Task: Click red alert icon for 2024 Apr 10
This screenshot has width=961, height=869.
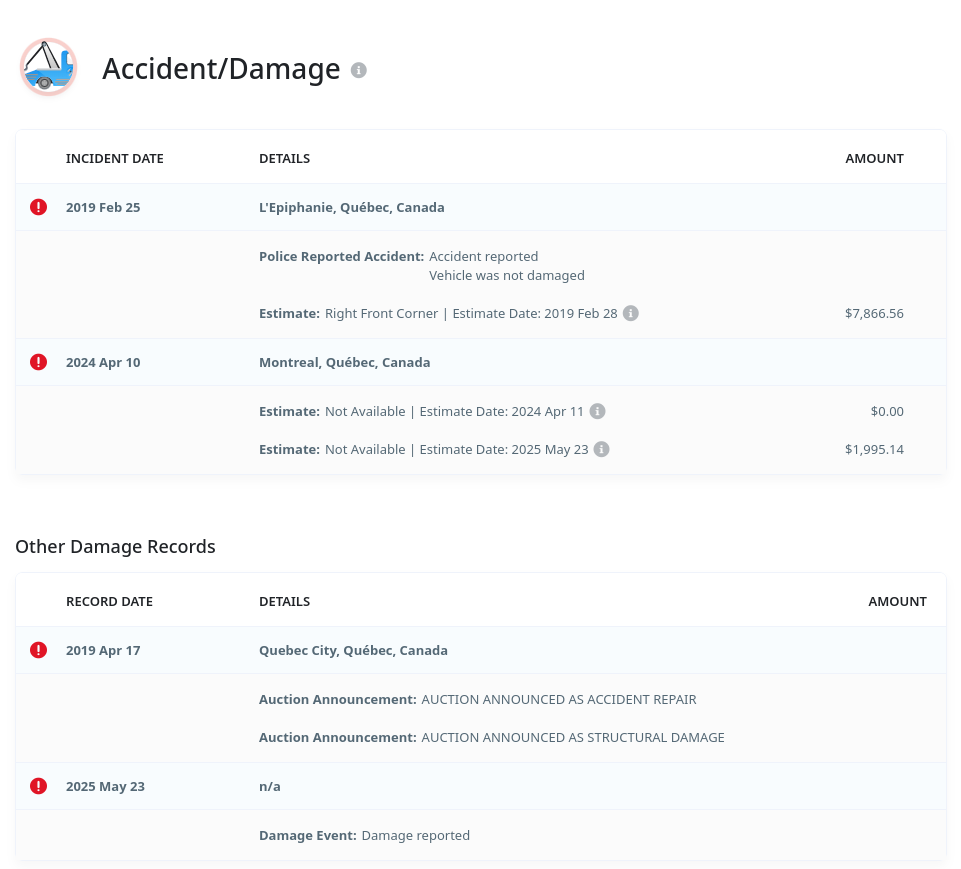Action: 38,362
